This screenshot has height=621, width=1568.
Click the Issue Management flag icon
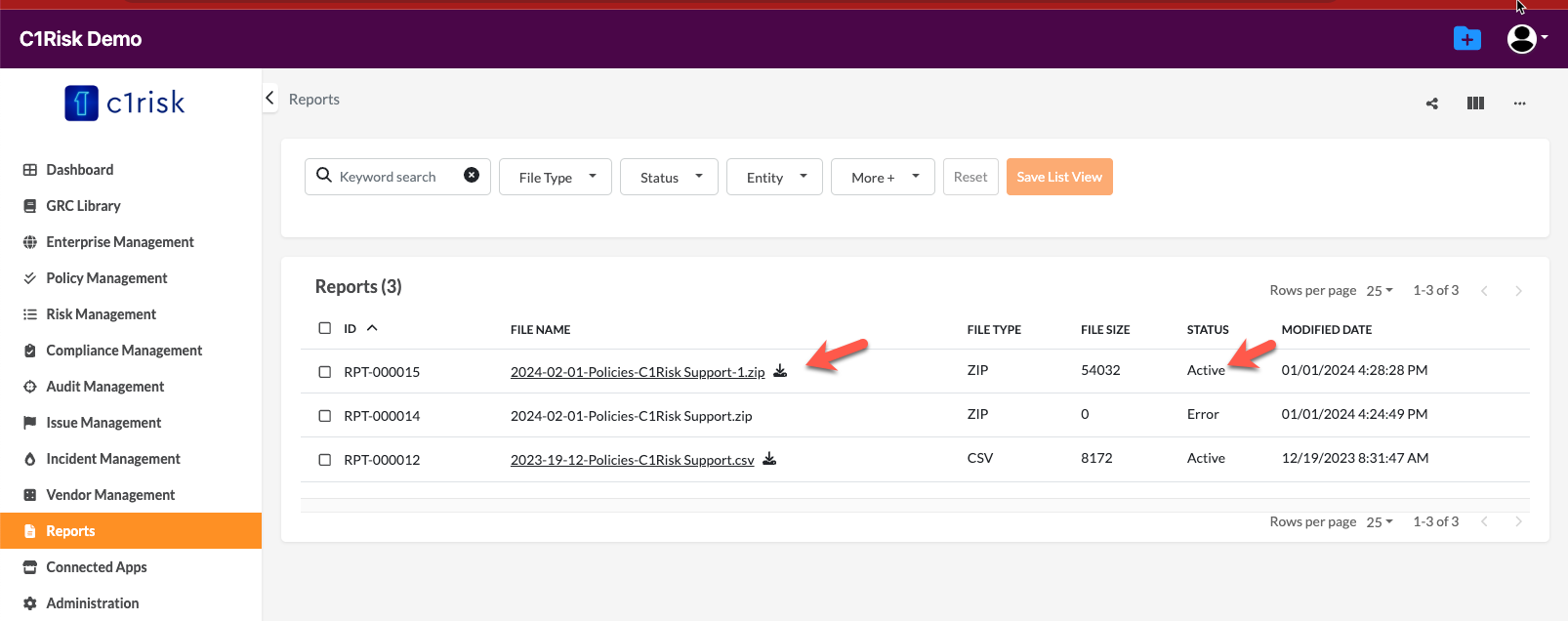point(30,423)
